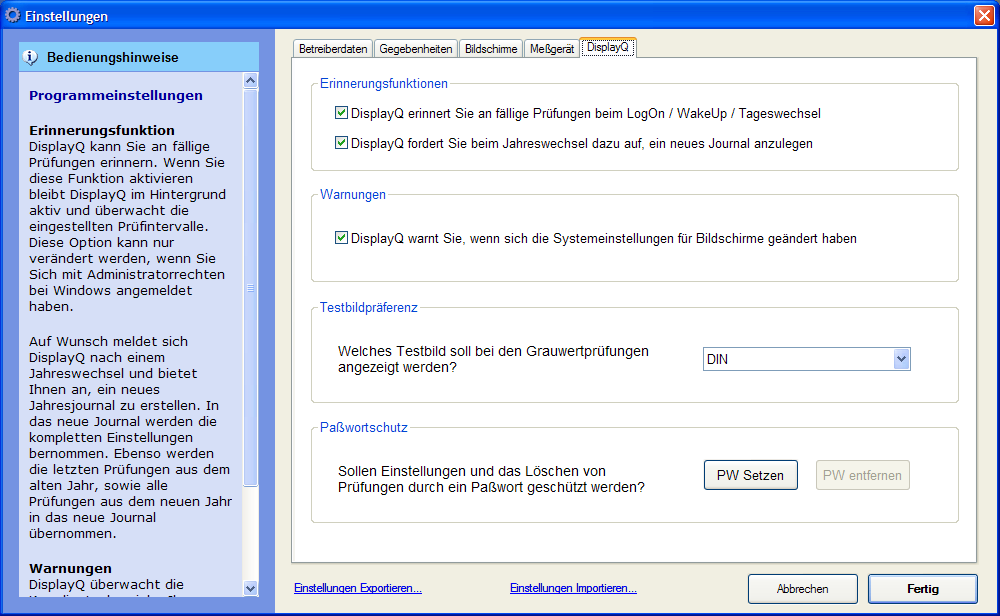Click the help panel scroll down arrow
Viewport: 1000px width, 616px height.
tap(251, 589)
